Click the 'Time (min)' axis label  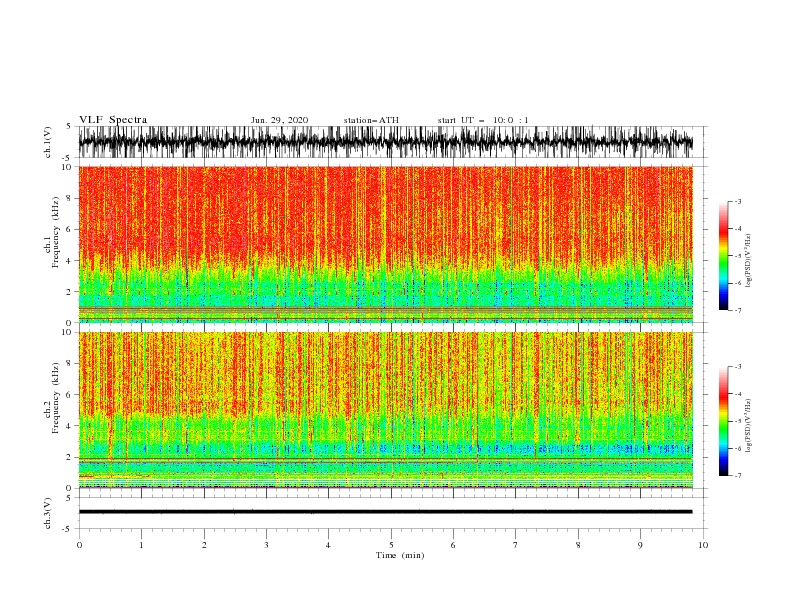400,555
